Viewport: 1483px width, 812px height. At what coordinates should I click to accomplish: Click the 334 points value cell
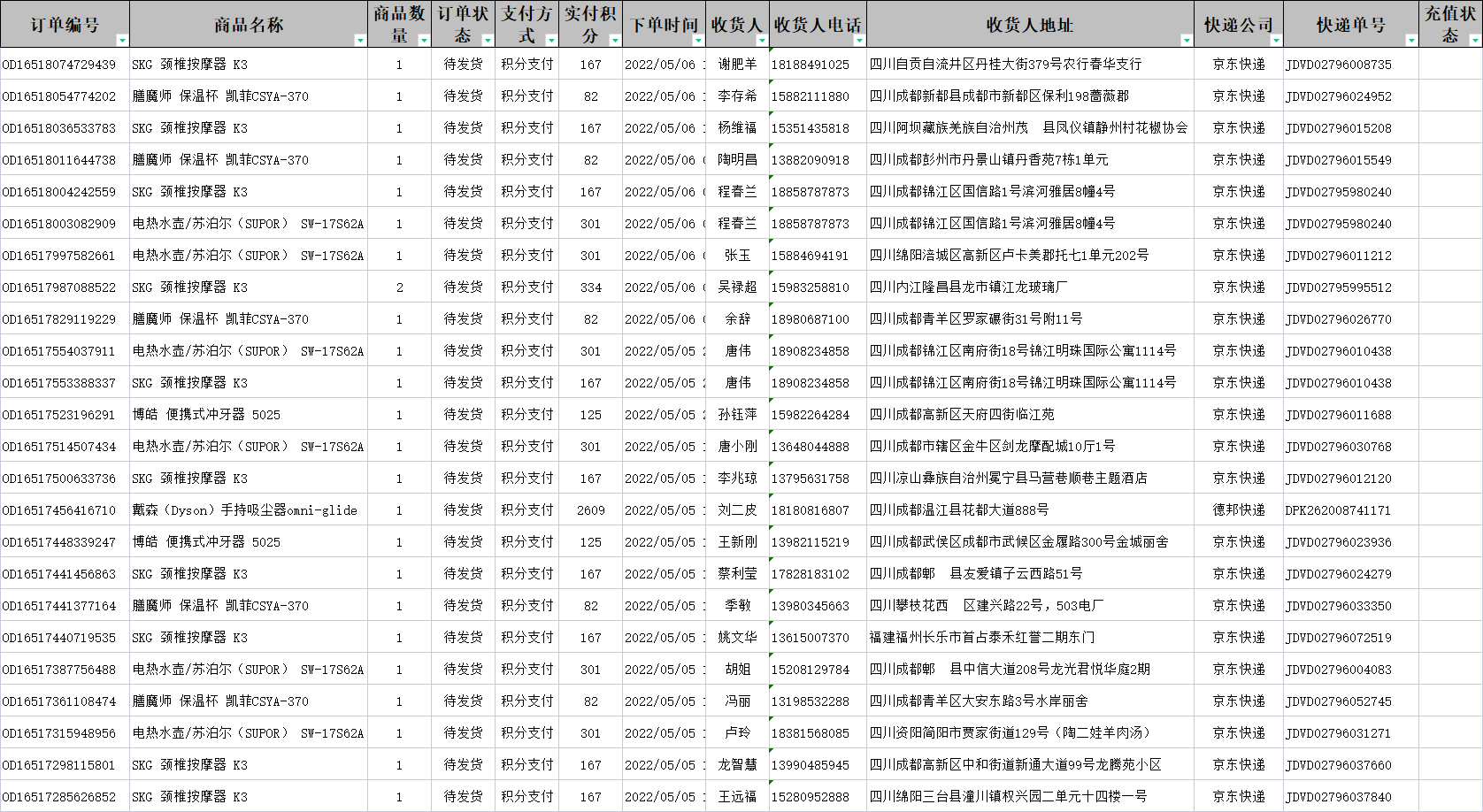point(590,287)
